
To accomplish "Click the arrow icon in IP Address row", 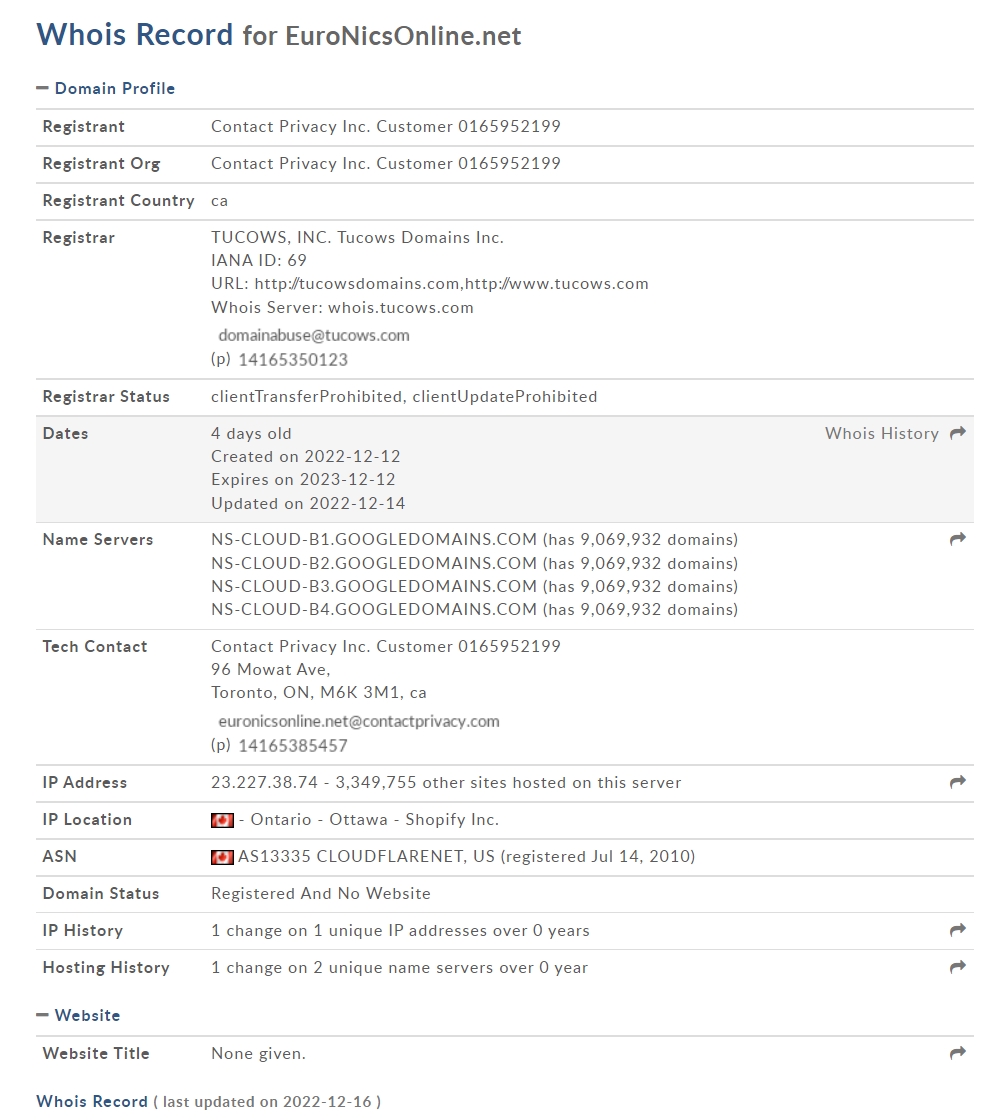I will coord(957,782).
